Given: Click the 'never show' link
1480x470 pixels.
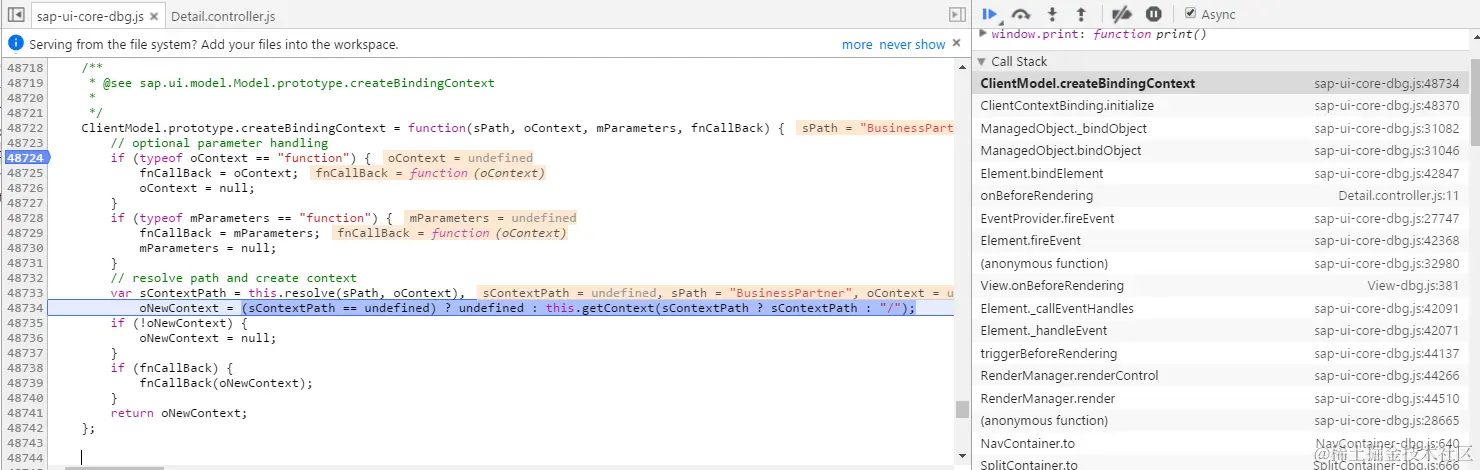Looking at the screenshot, I should click(912, 44).
